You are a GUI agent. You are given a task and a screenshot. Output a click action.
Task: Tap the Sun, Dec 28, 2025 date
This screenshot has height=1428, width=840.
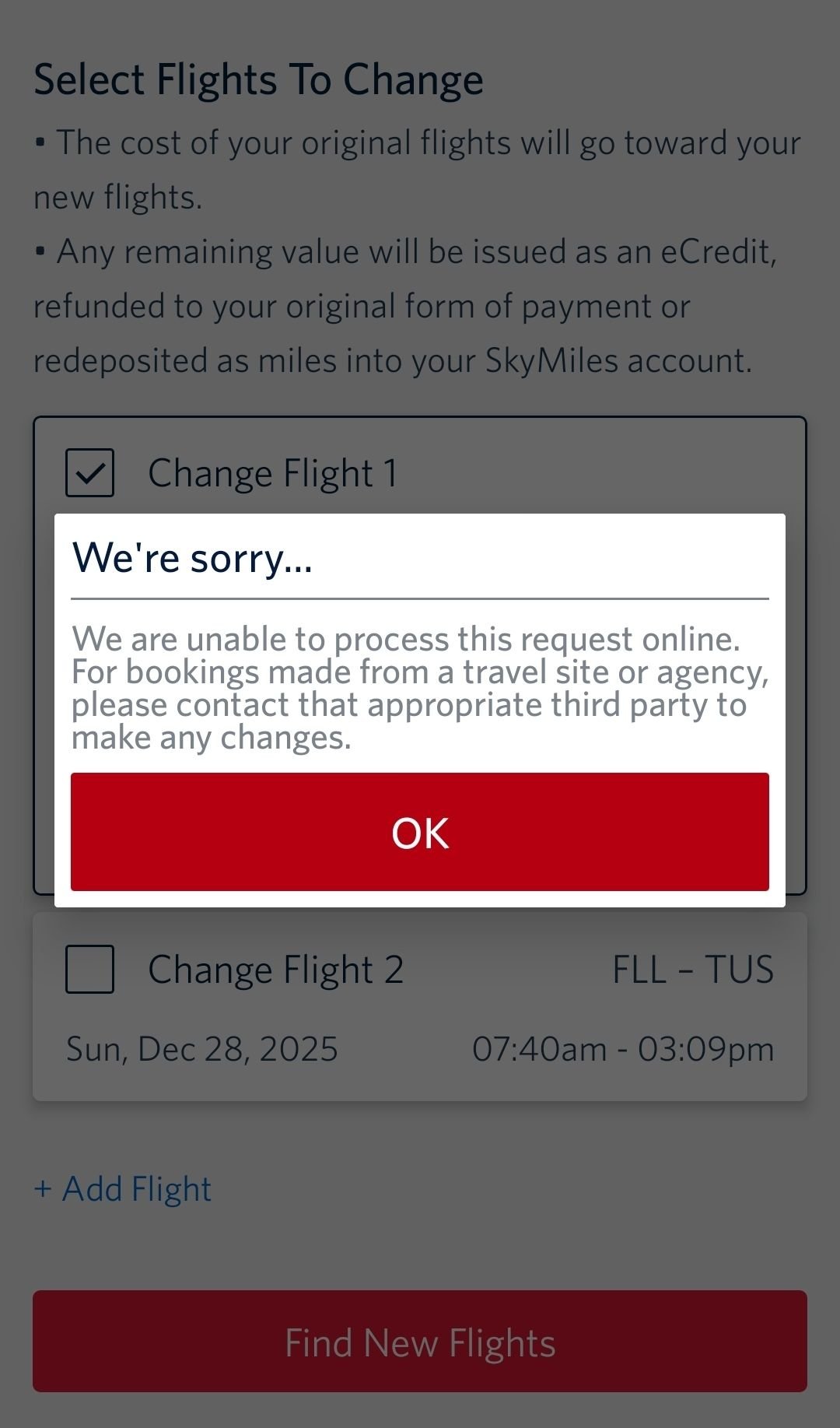coord(202,1048)
